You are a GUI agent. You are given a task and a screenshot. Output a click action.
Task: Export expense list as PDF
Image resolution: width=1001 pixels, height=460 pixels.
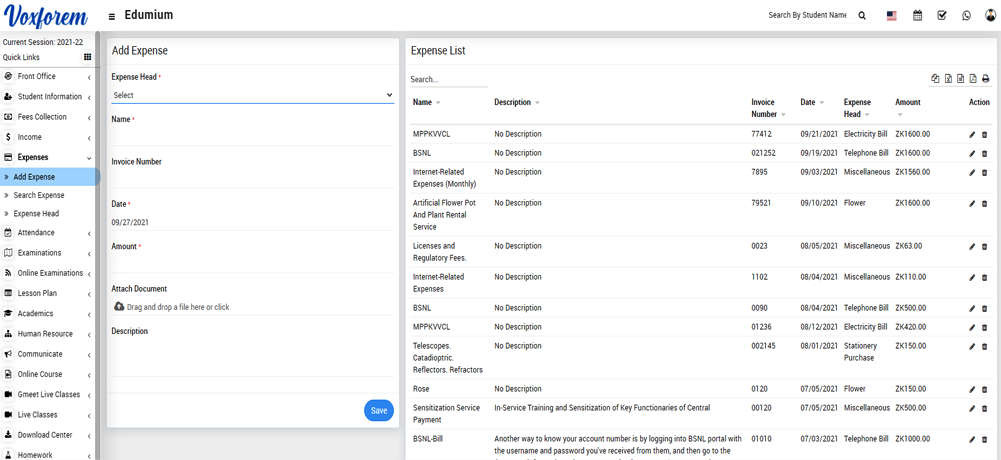[x=973, y=79]
